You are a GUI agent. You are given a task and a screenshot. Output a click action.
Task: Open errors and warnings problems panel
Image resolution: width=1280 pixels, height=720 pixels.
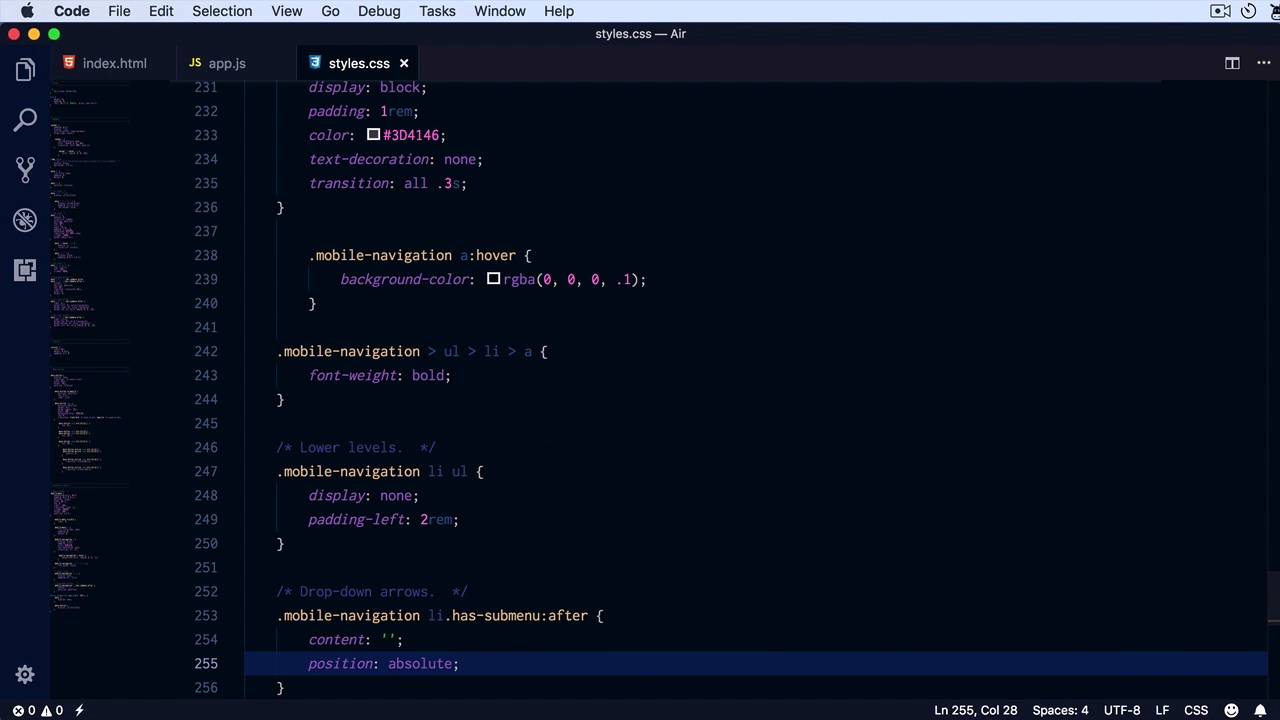[x=38, y=710]
